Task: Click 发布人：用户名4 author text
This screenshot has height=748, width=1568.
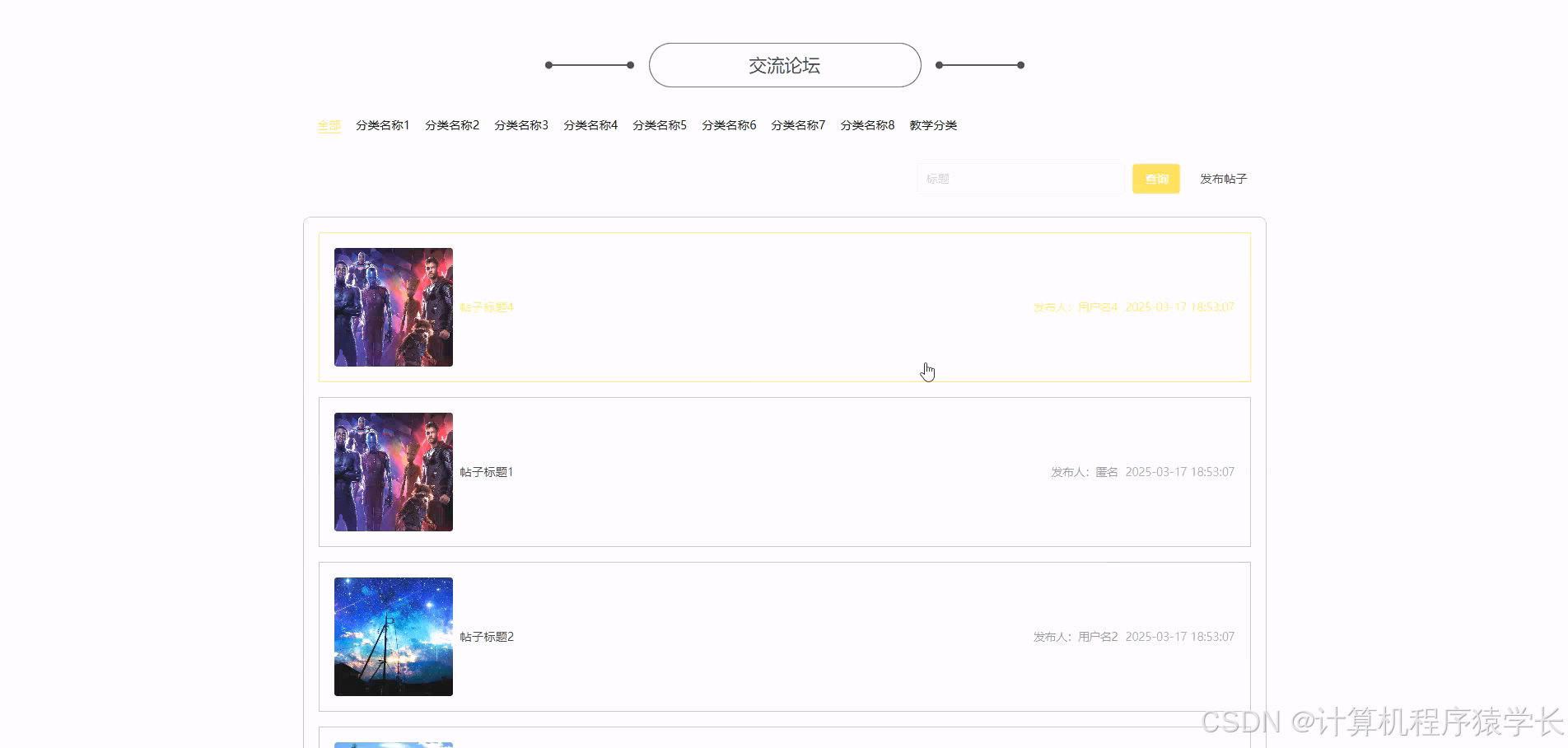Action: pos(1076,307)
